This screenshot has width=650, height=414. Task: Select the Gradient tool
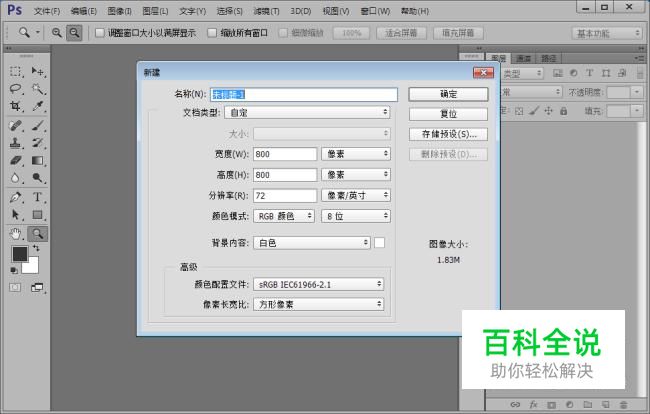(38, 160)
